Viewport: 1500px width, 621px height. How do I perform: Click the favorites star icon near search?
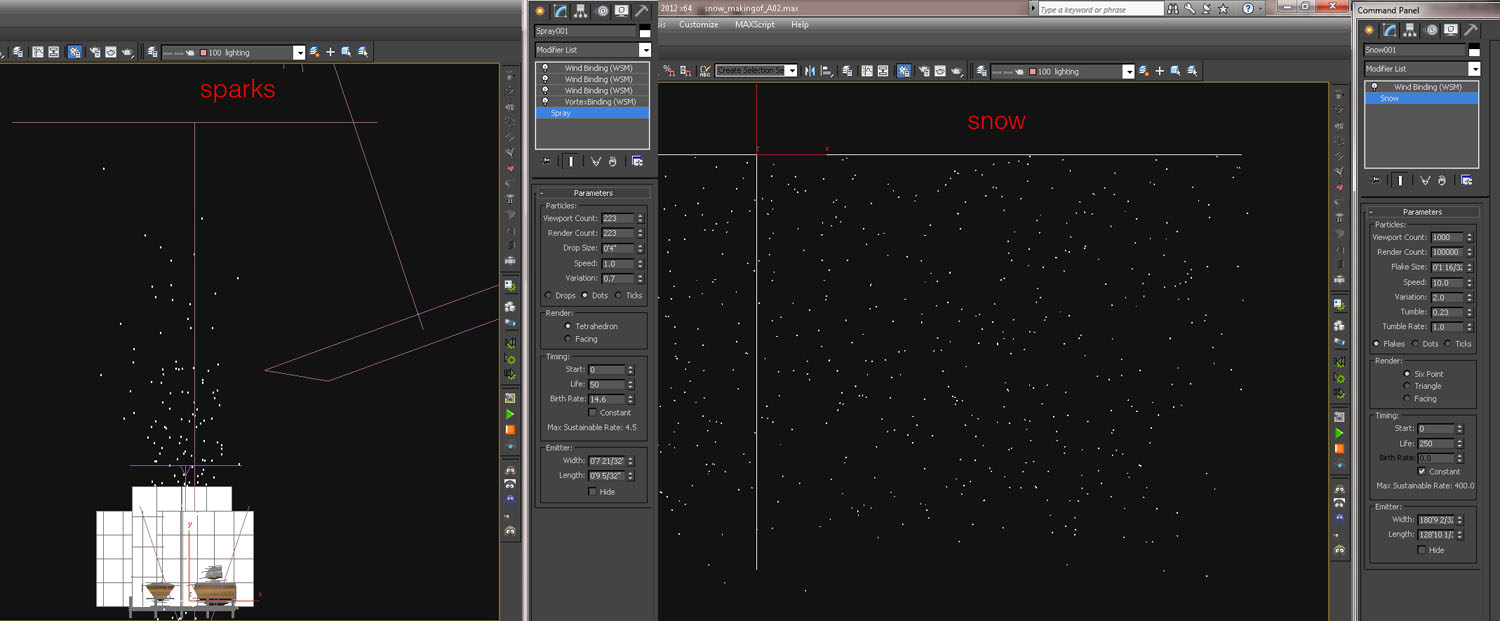tap(1223, 9)
